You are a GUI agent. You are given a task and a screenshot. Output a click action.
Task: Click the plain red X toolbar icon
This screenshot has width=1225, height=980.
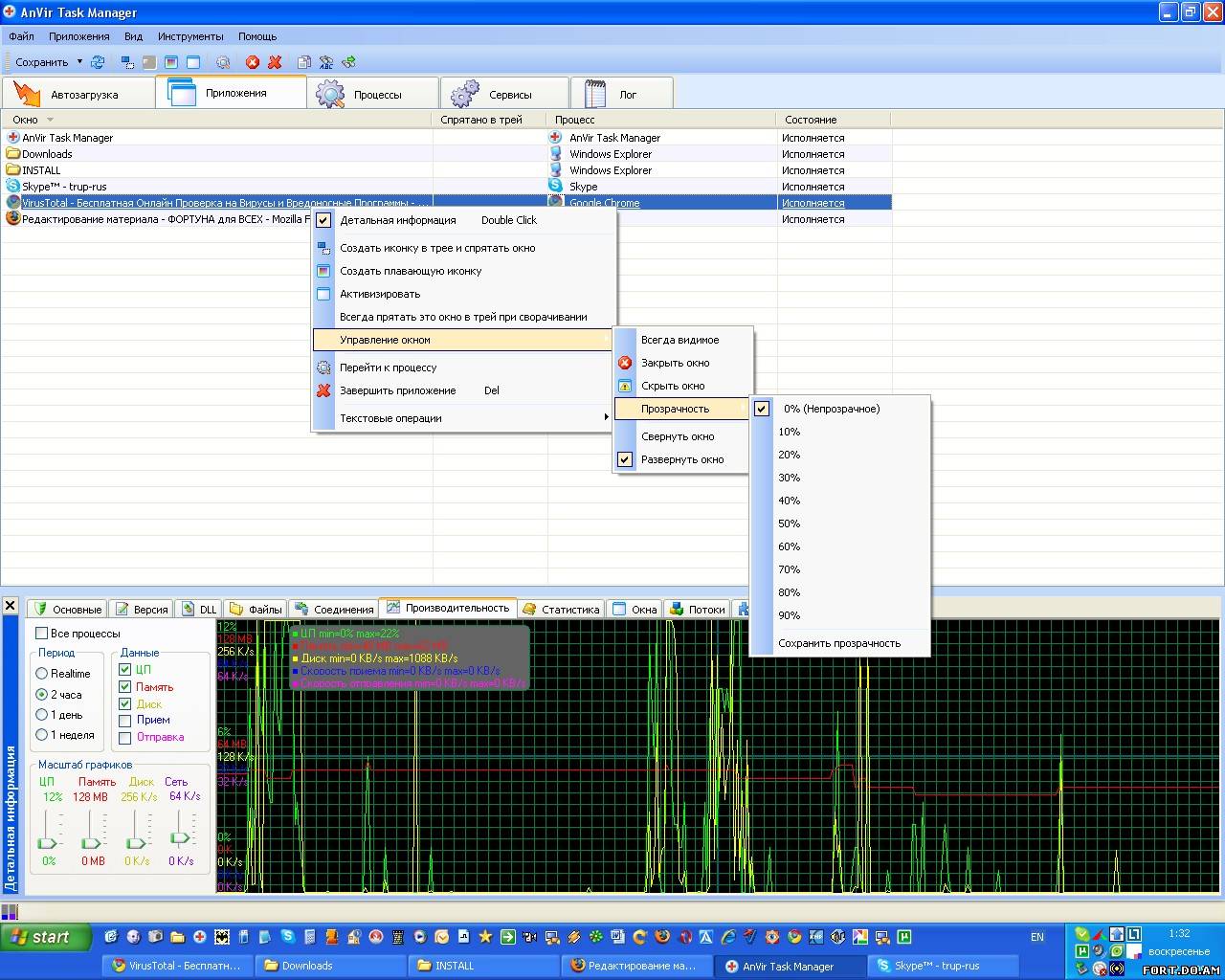pos(275,62)
